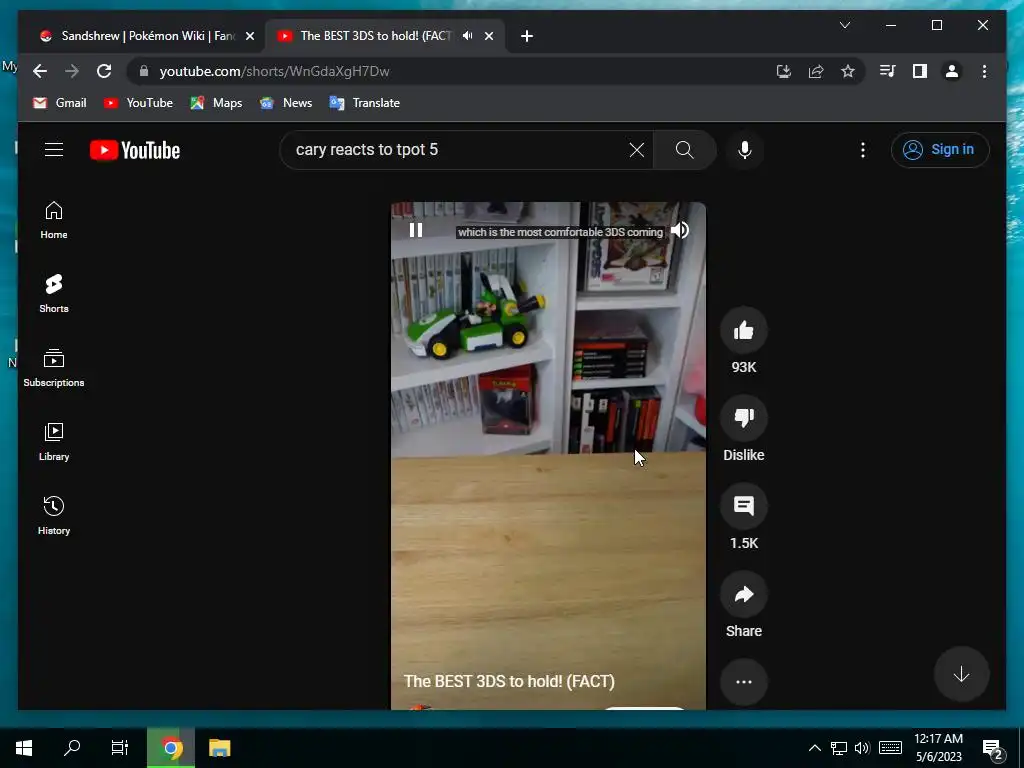Share this Short
The height and width of the screenshot is (768, 1024).
pos(744,594)
